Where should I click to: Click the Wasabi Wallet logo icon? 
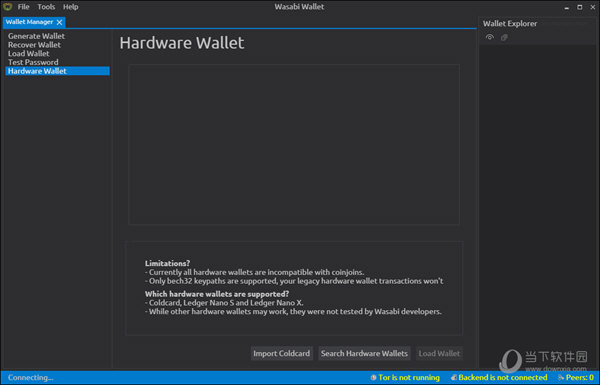pos(7,7)
